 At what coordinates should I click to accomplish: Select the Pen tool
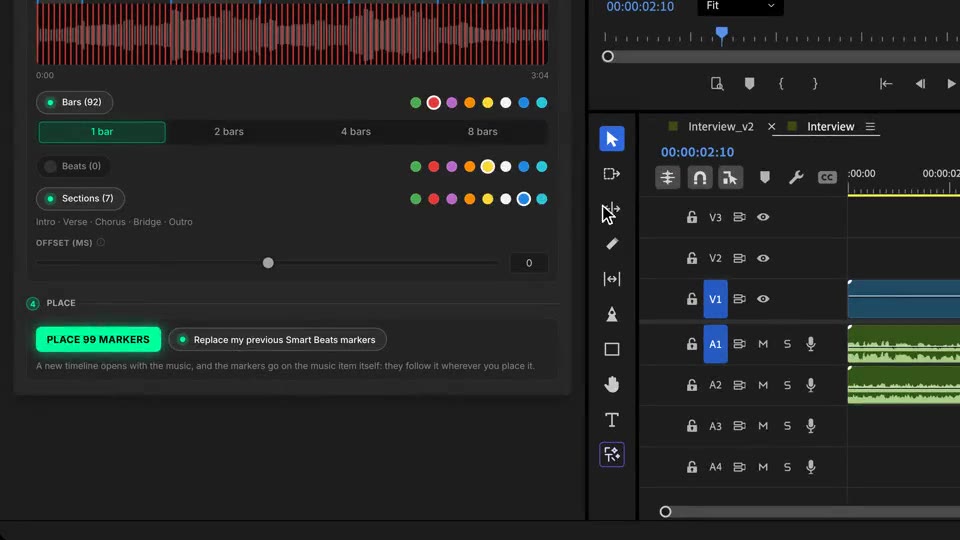tap(612, 314)
